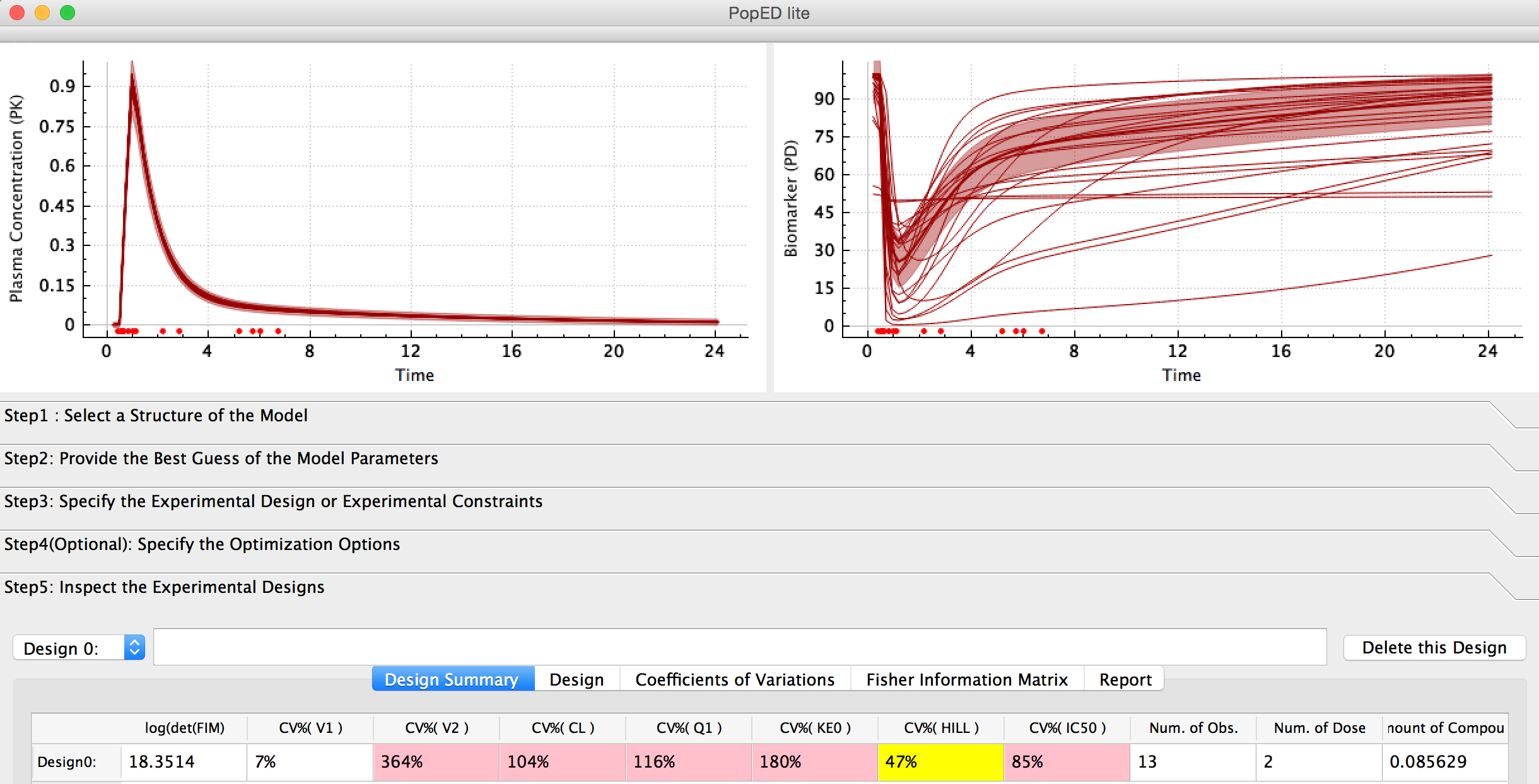1539x784 pixels.
Task: Click the CV%( IC50 ) column header
Action: [1067, 728]
